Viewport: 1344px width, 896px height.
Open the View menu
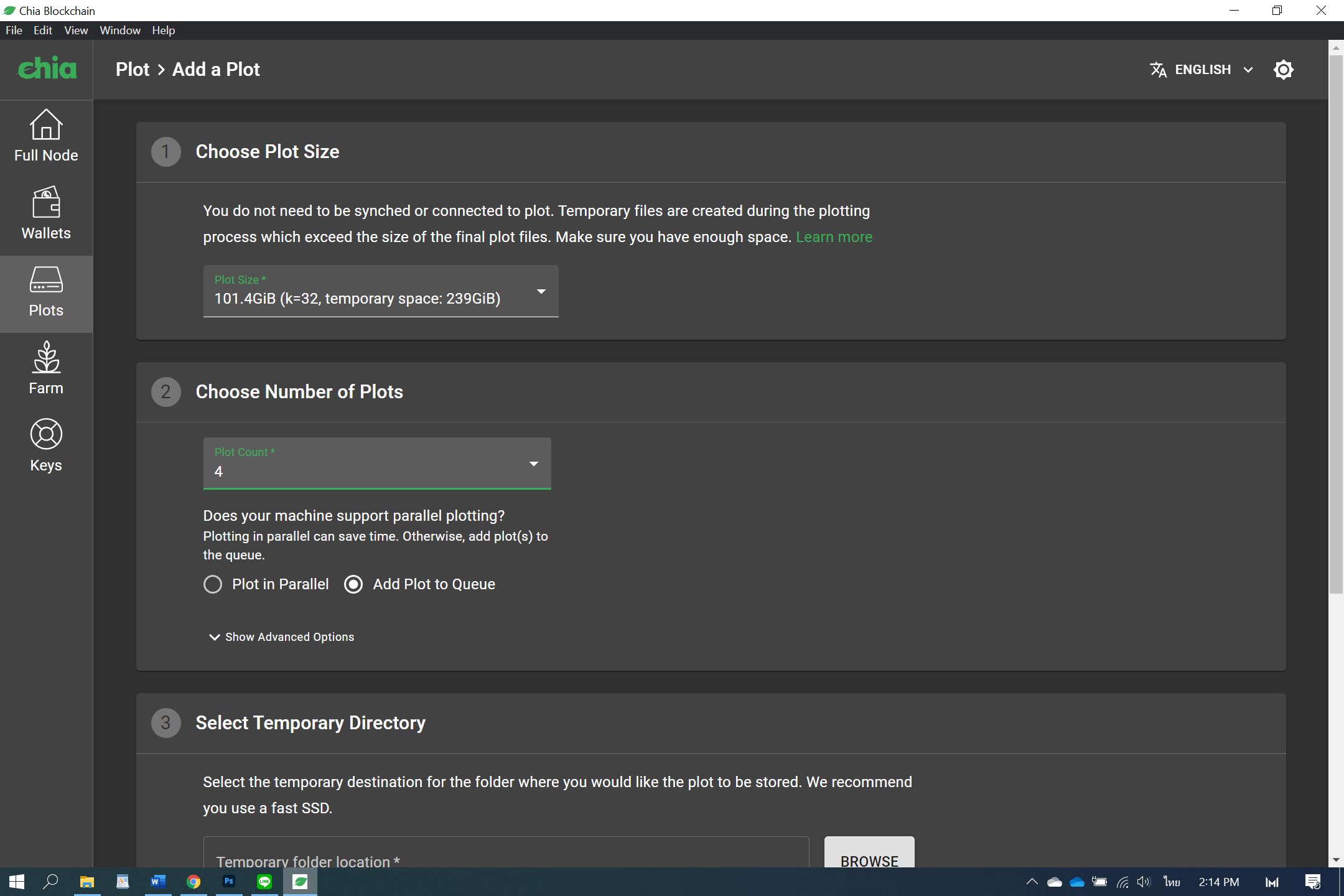point(76,30)
